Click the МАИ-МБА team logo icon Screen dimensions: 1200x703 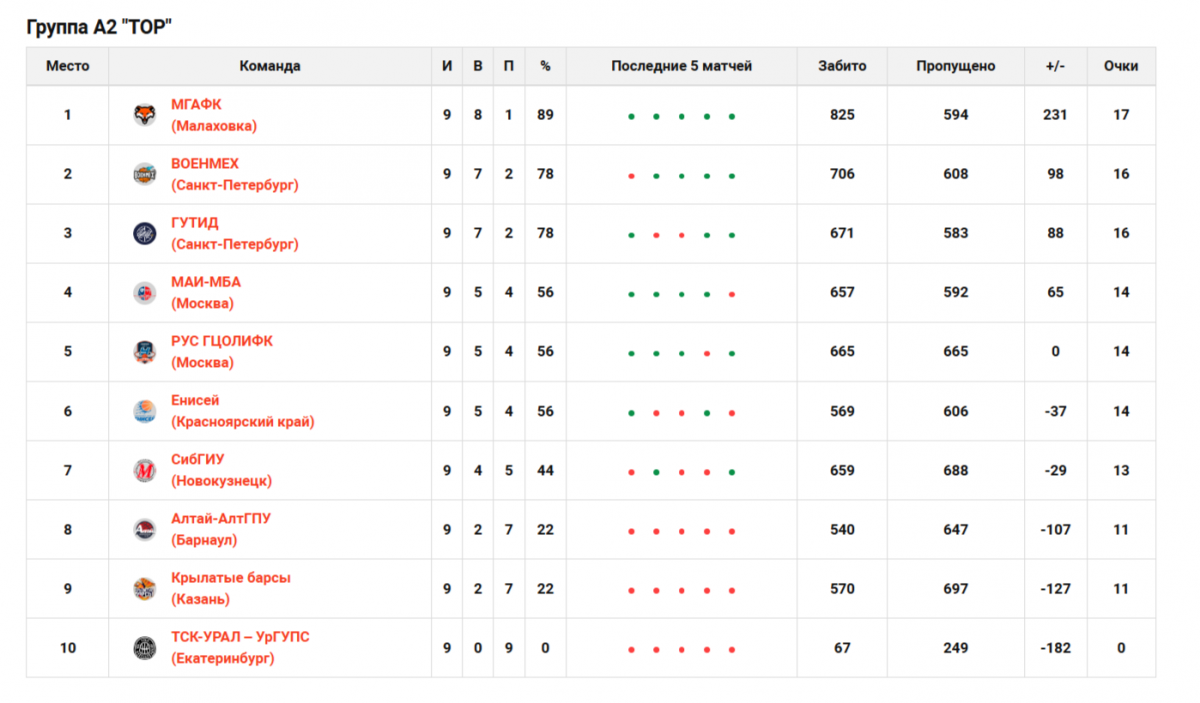point(145,293)
